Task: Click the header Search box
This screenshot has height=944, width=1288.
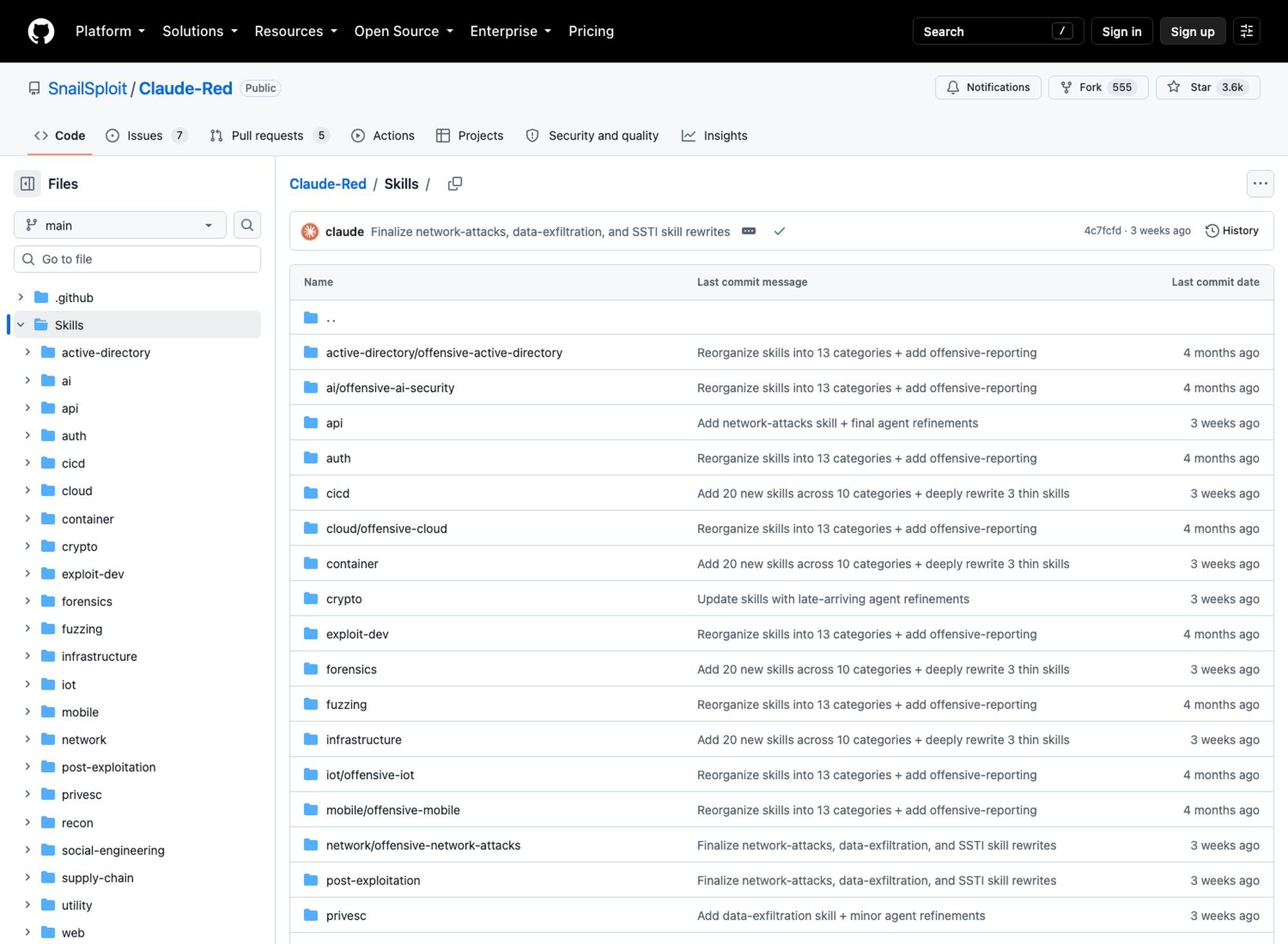Action: (x=998, y=31)
